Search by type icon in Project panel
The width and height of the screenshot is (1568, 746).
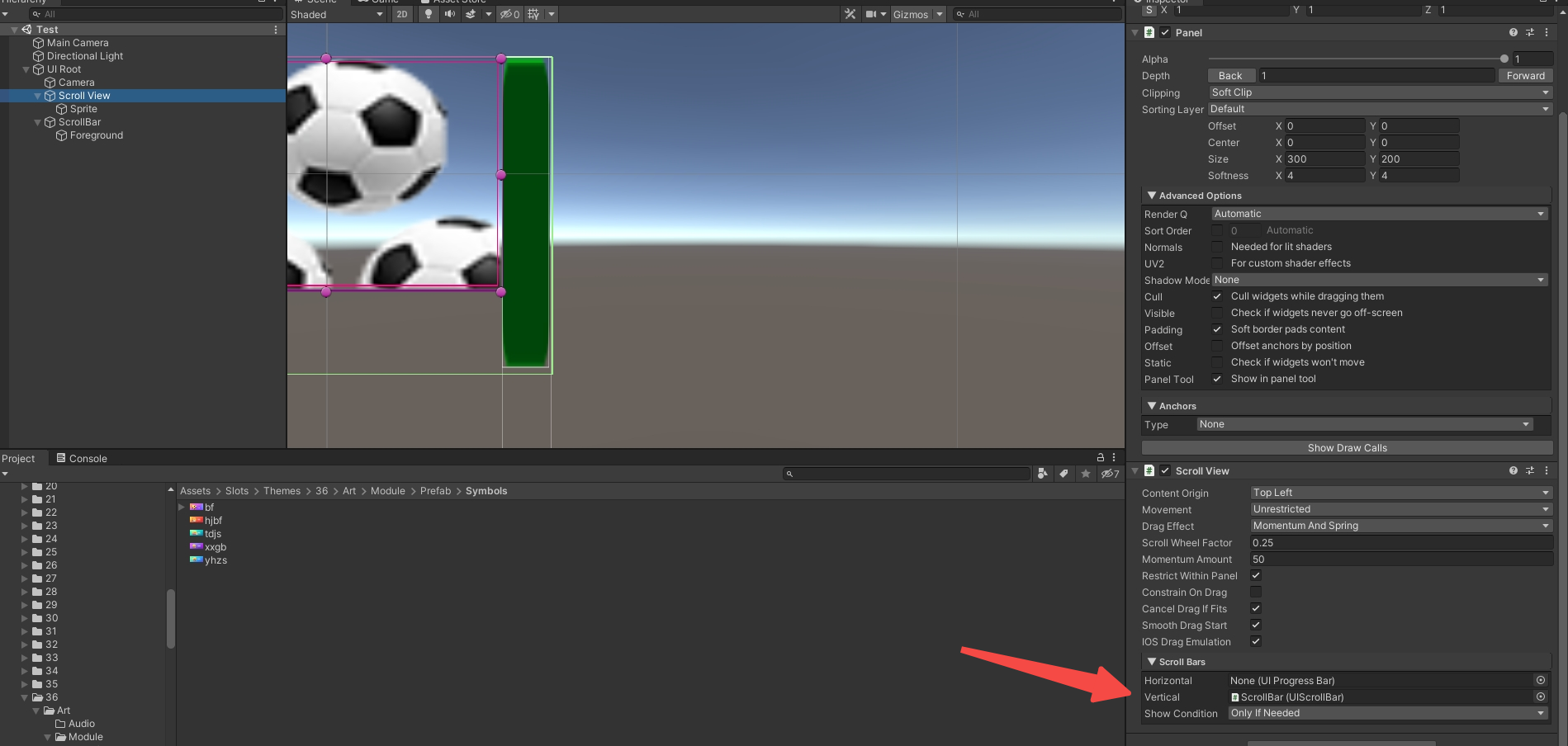pos(1043,474)
